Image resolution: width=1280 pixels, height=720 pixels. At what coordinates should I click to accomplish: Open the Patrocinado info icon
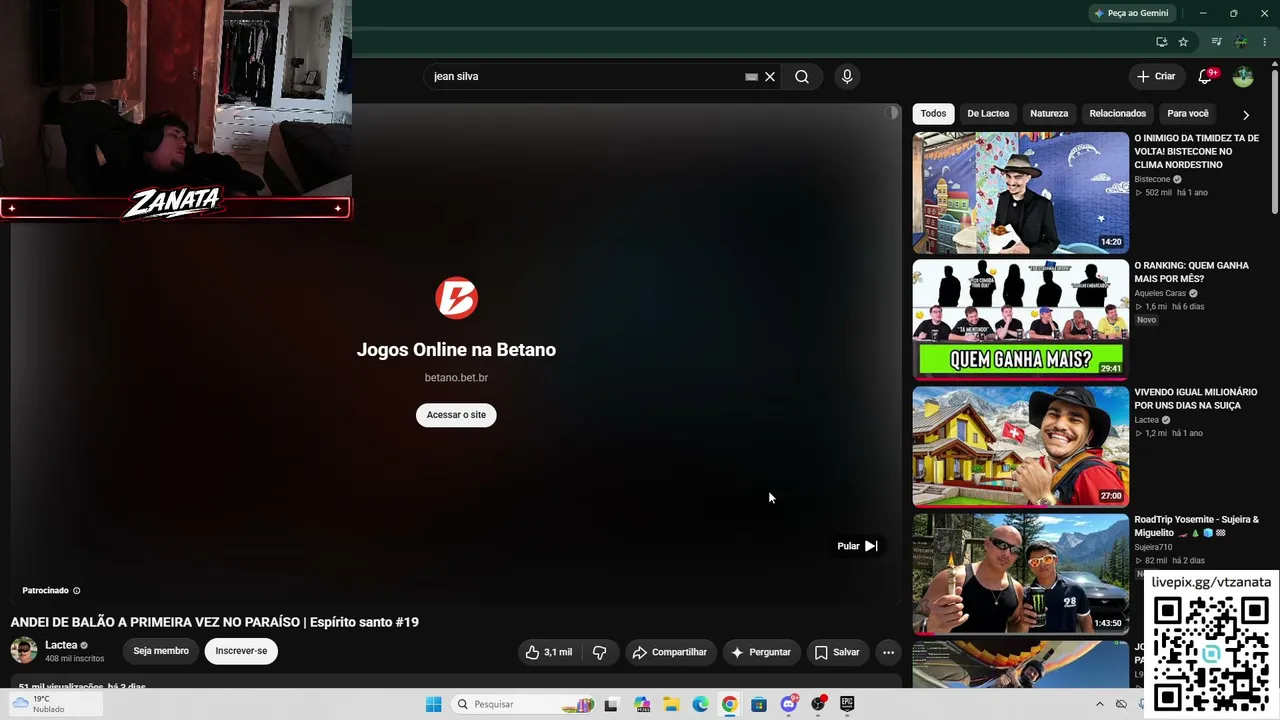pyautogui.click(x=76, y=591)
